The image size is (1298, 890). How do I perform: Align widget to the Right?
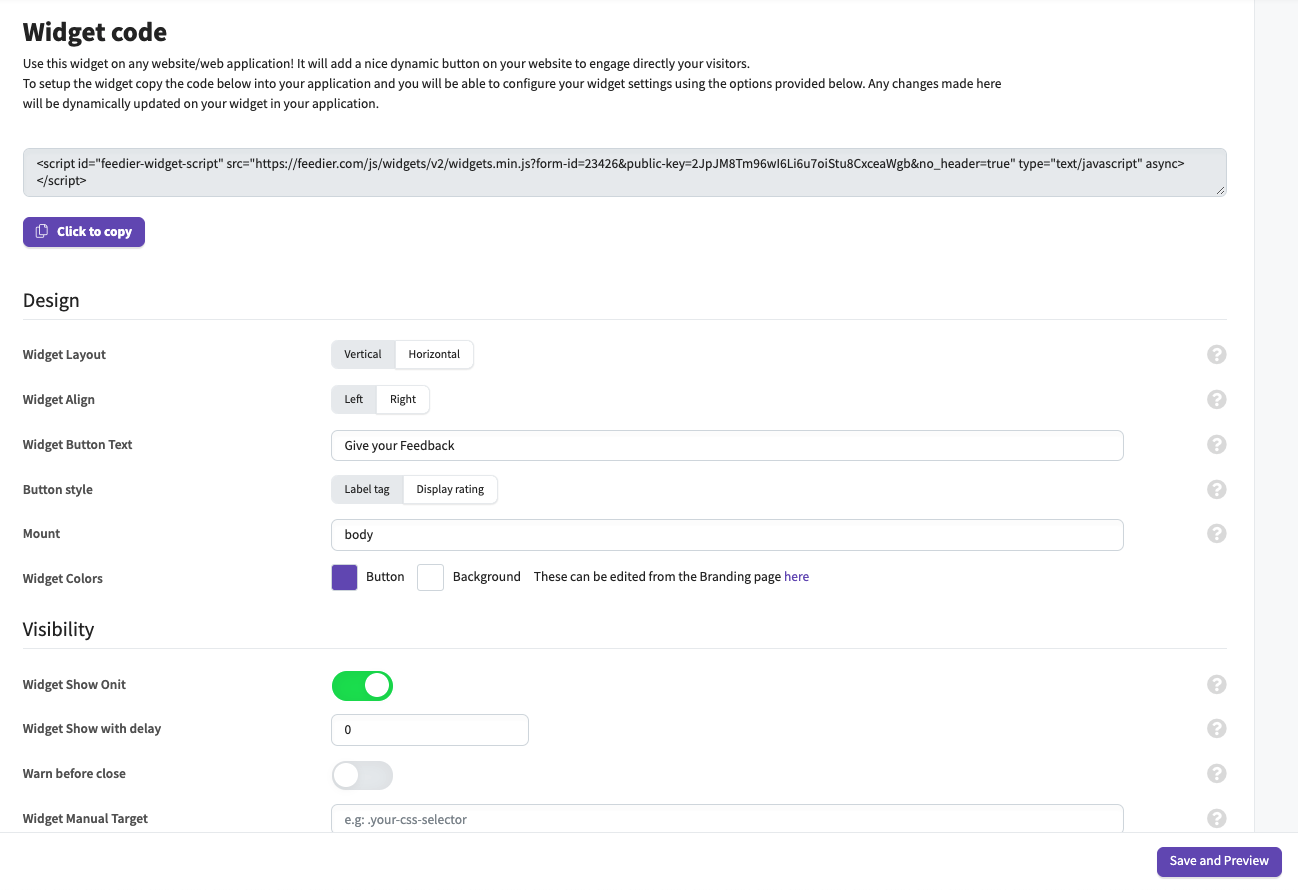[x=403, y=399]
